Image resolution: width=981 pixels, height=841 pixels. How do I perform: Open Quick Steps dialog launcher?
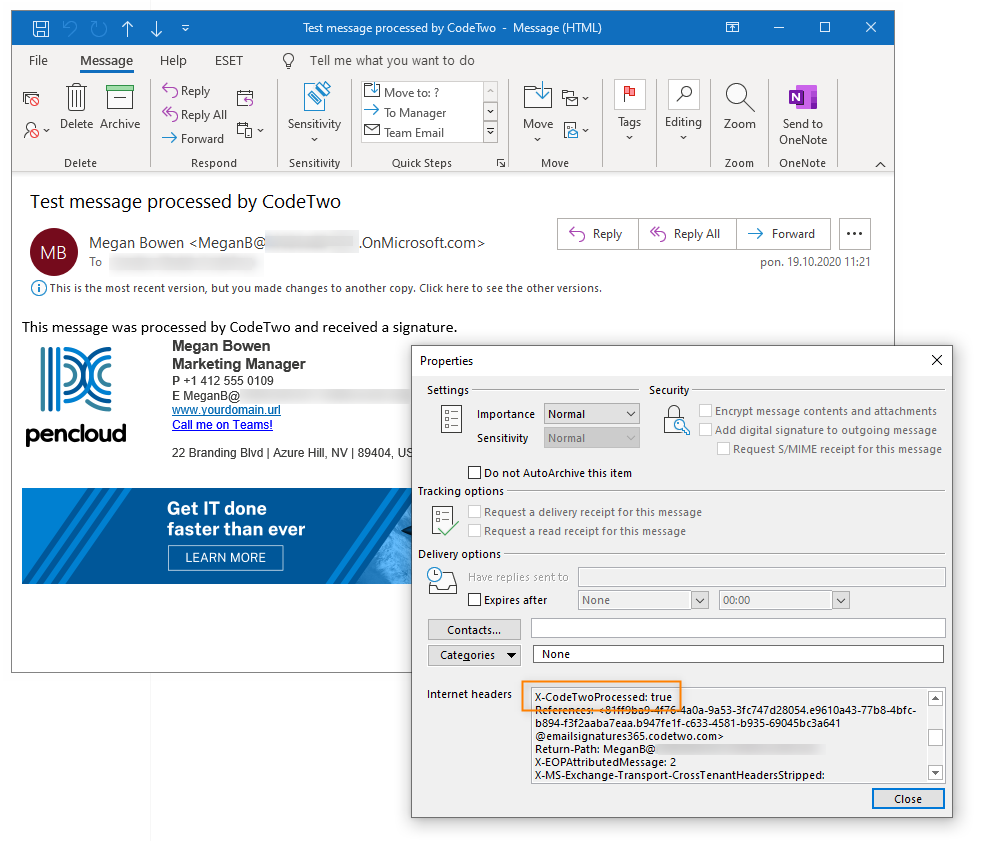501,163
